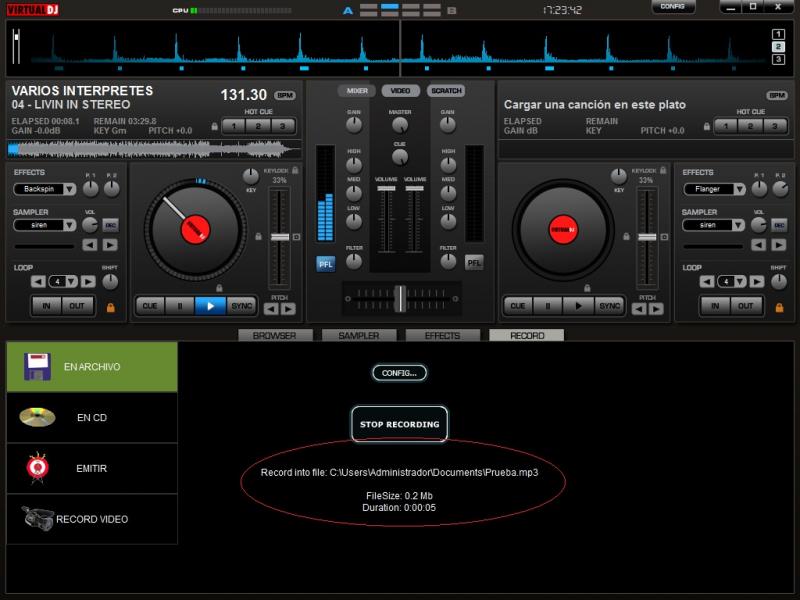Click the left channel volume fader

pyautogui.click(x=386, y=188)
